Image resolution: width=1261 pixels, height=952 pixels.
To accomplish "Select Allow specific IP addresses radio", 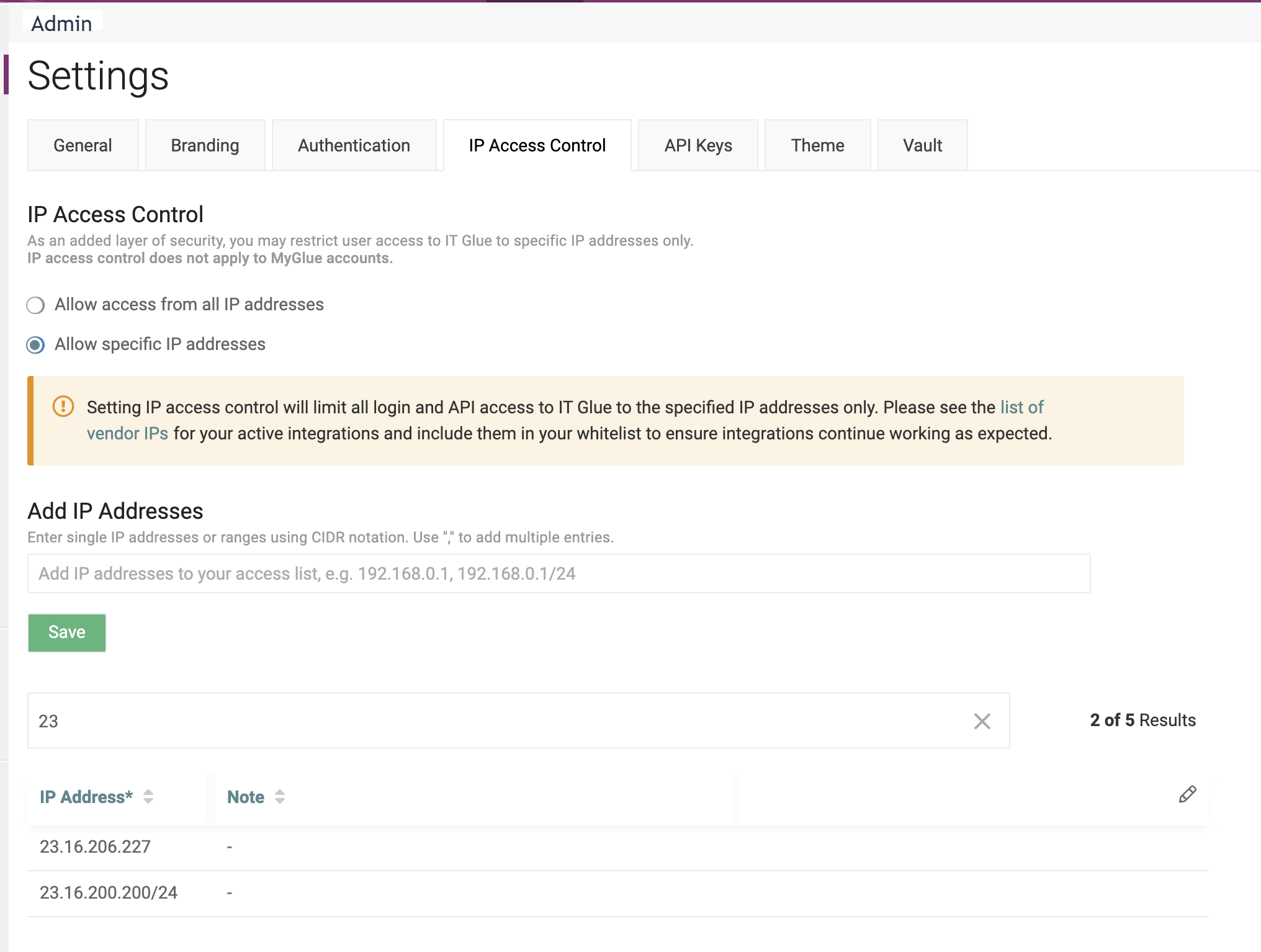I will coord(35,345).
